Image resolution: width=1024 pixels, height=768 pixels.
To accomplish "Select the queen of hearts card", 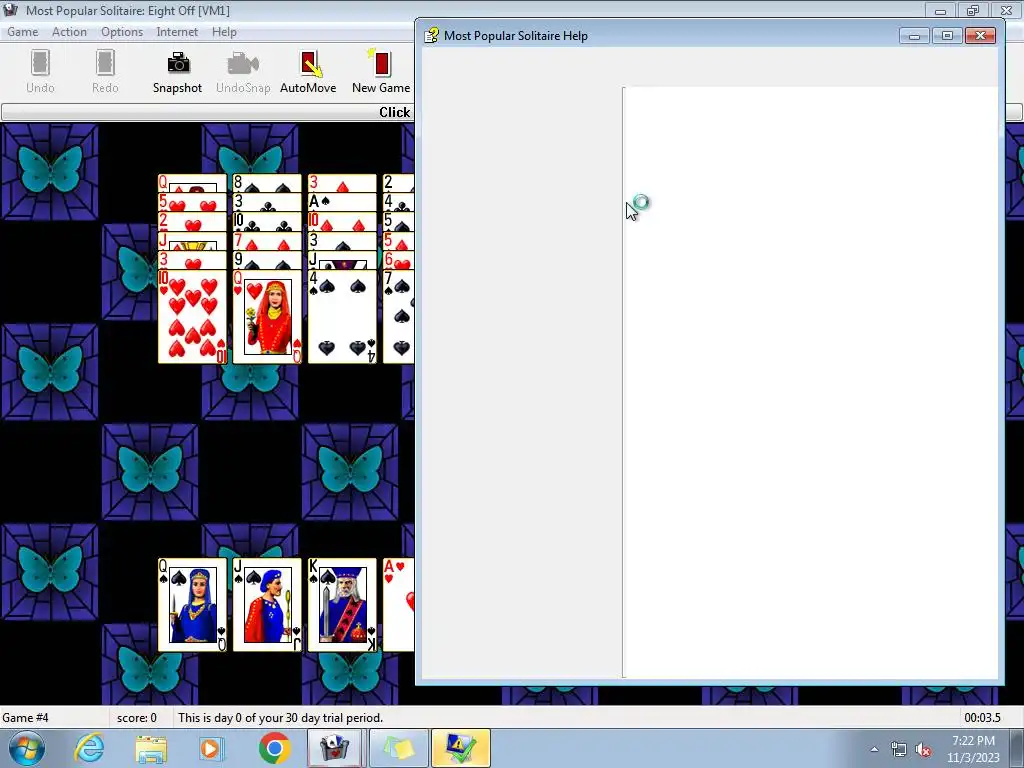I will 267,317.
